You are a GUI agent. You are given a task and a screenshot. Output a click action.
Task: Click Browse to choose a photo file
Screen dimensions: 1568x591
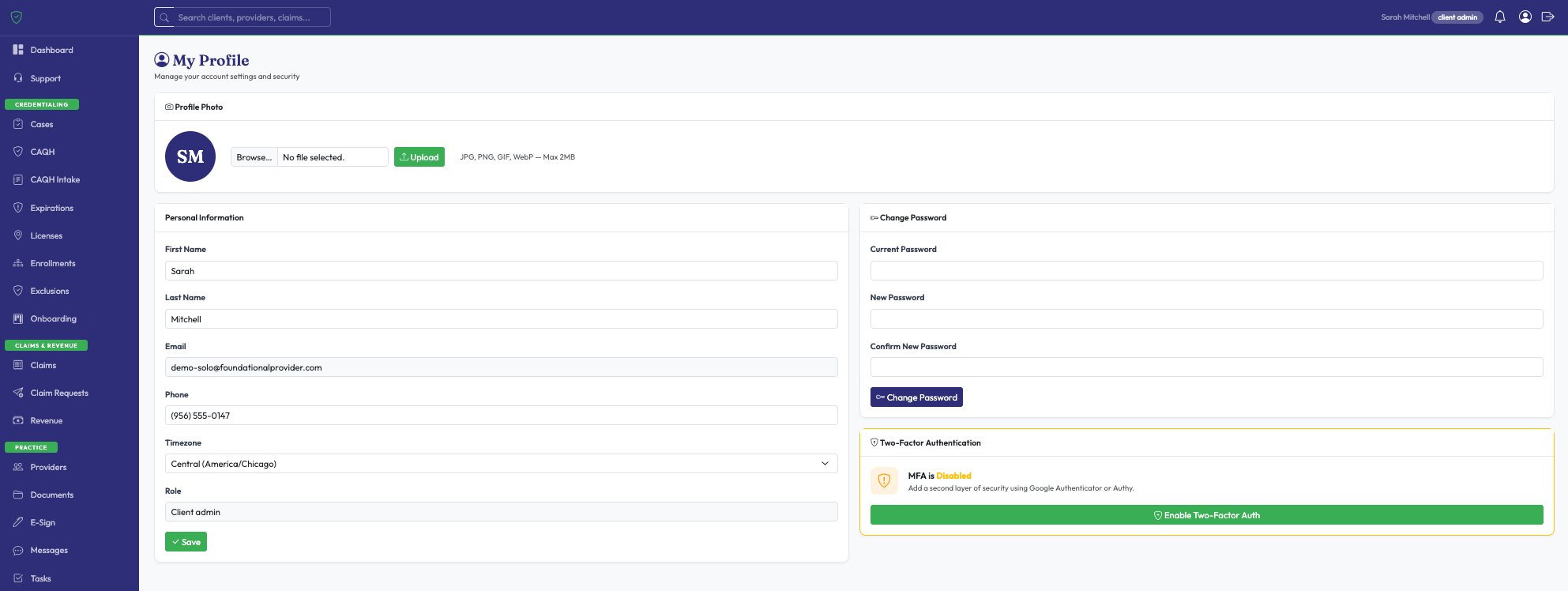tap(254, 157)
